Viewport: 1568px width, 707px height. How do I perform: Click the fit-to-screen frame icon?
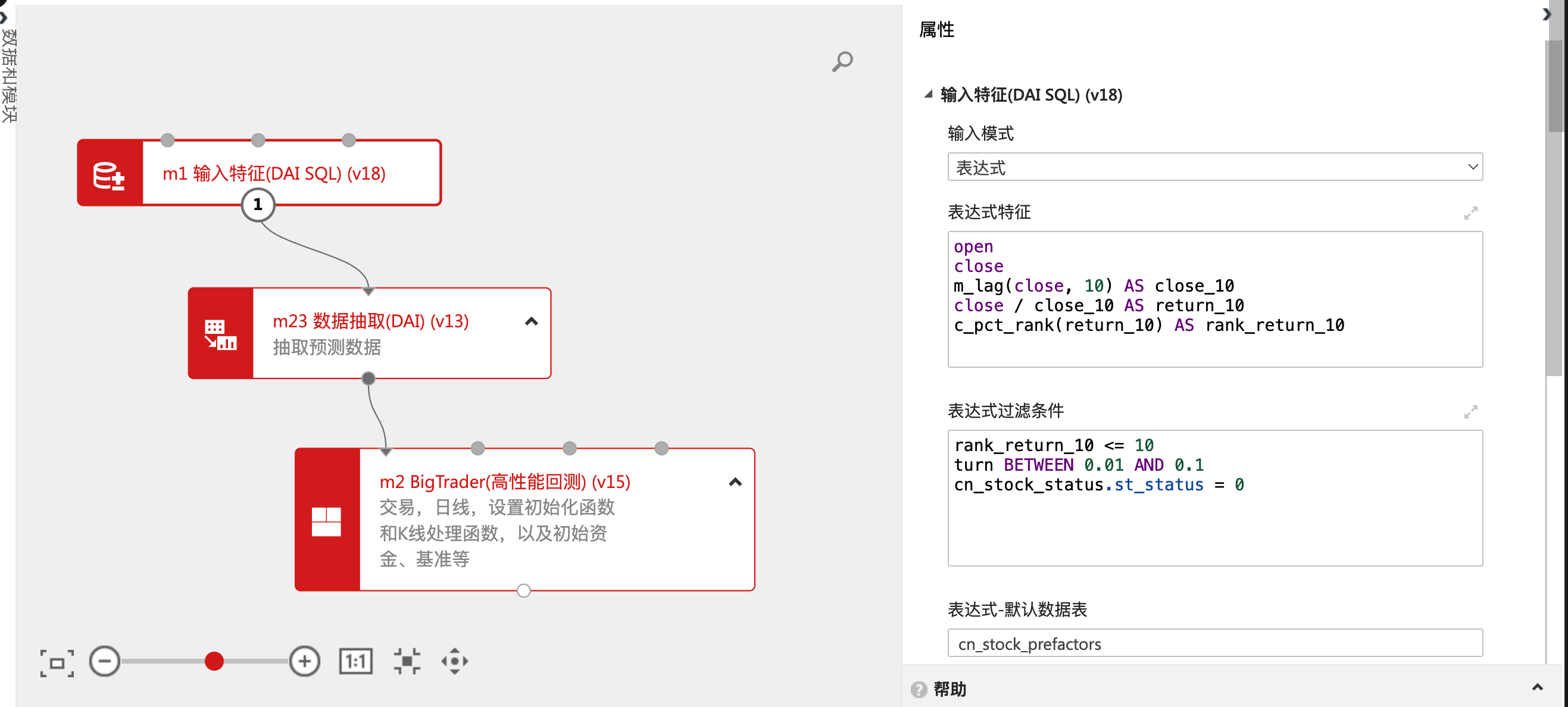click(x=57, y=662)
